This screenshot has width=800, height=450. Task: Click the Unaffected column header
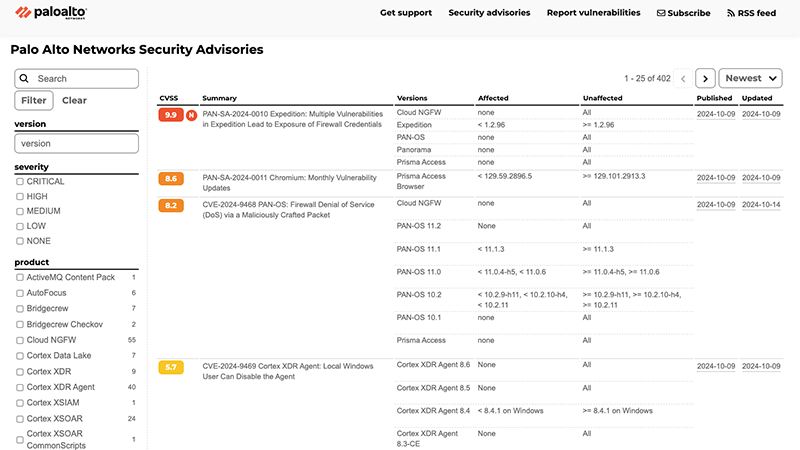603,98
